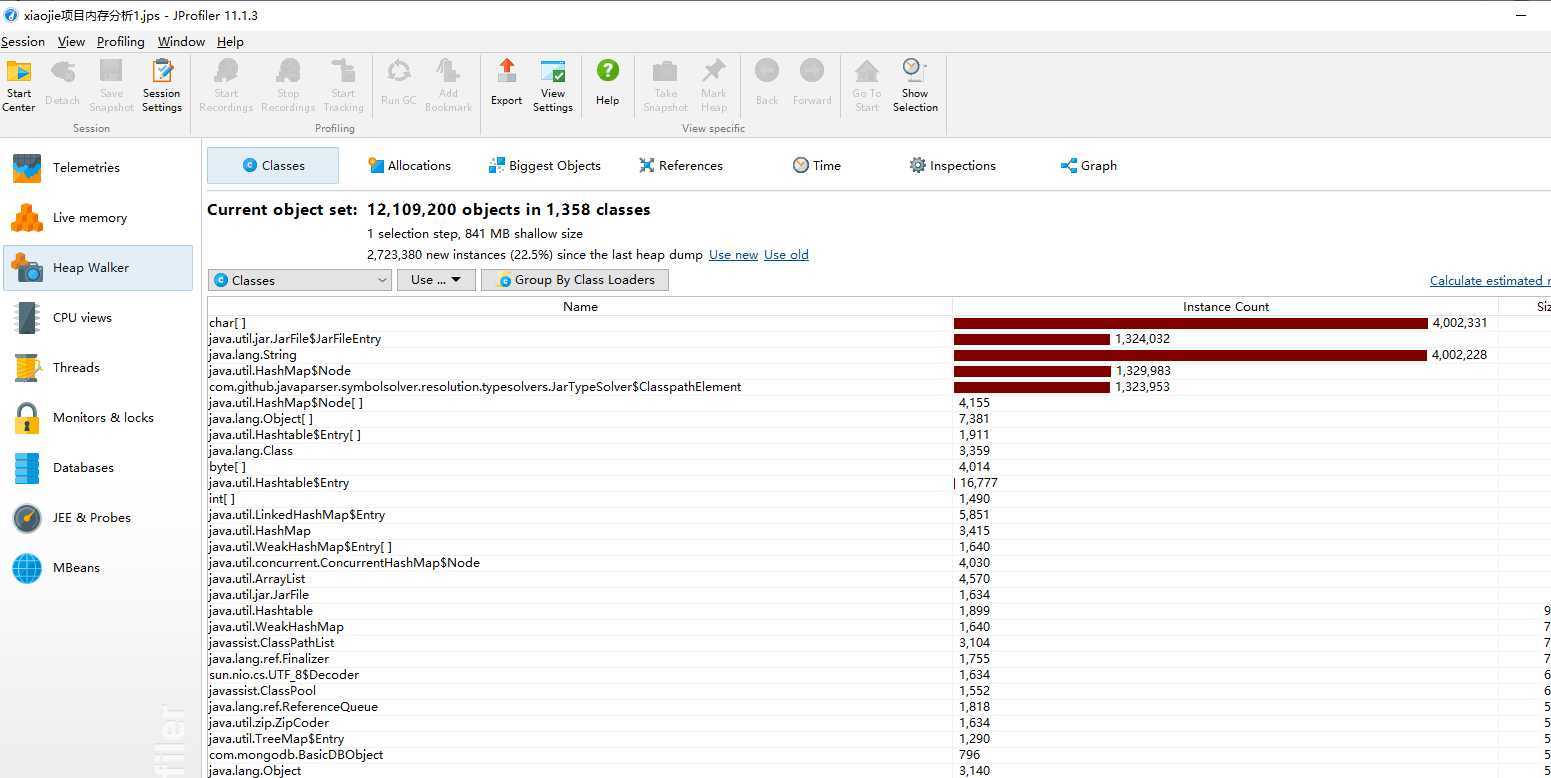This screenshot has height=778, width=1551.
Task: Switch to the Classes tab
Action: pyautogui.click(x=273, y=166)
